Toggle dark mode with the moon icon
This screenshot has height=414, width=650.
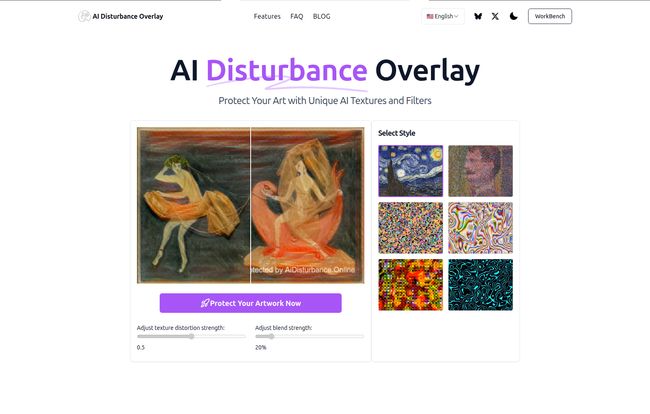pyautogui.click(x=514, y=16)
